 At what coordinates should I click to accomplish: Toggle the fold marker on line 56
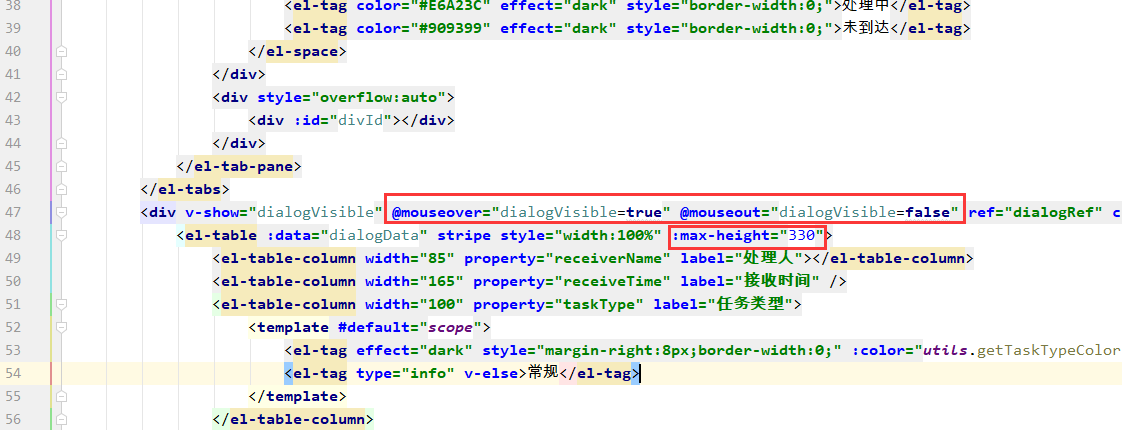tap(62, 419)
